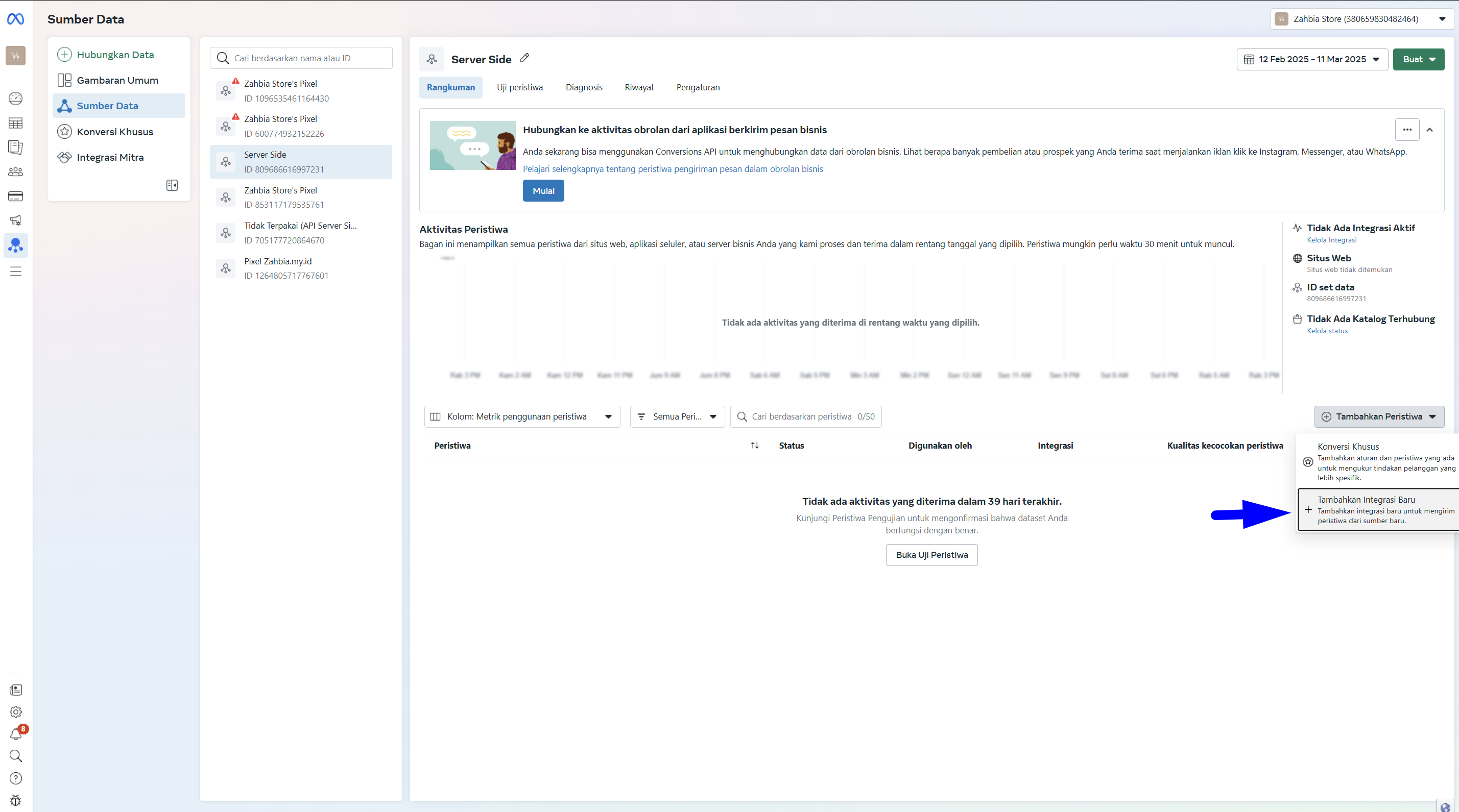The height and width of the screenshot is (812, 1459).
Task: Open the reports icon in left sidebar
Action: (x=15, y=147)
